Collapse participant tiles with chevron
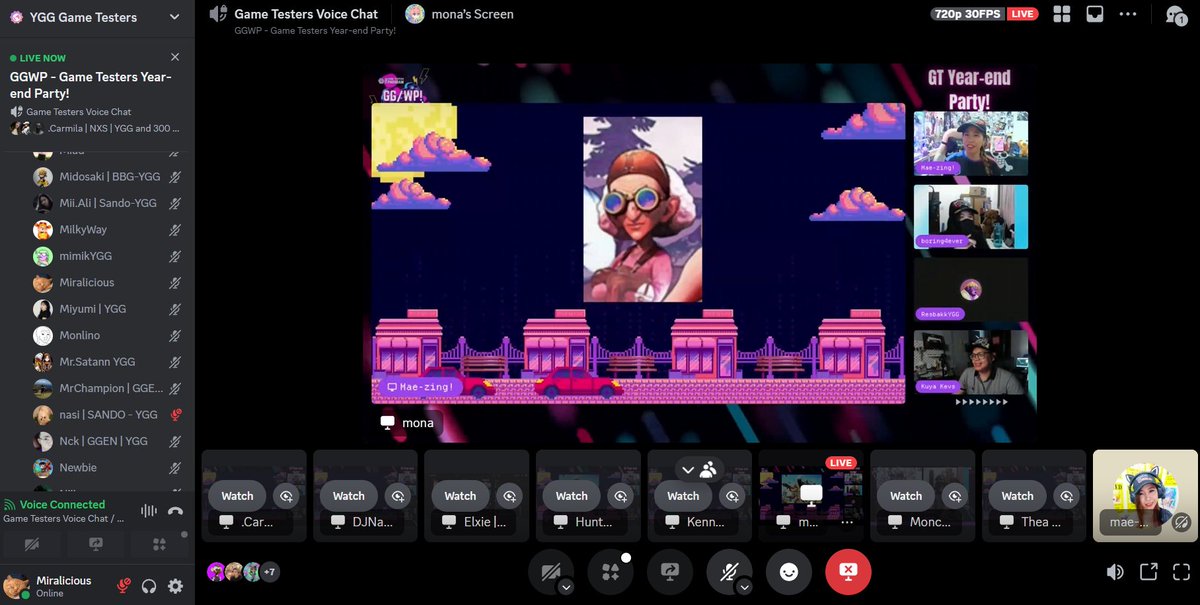Viewport: 1200px width, 605px height. 688,469
